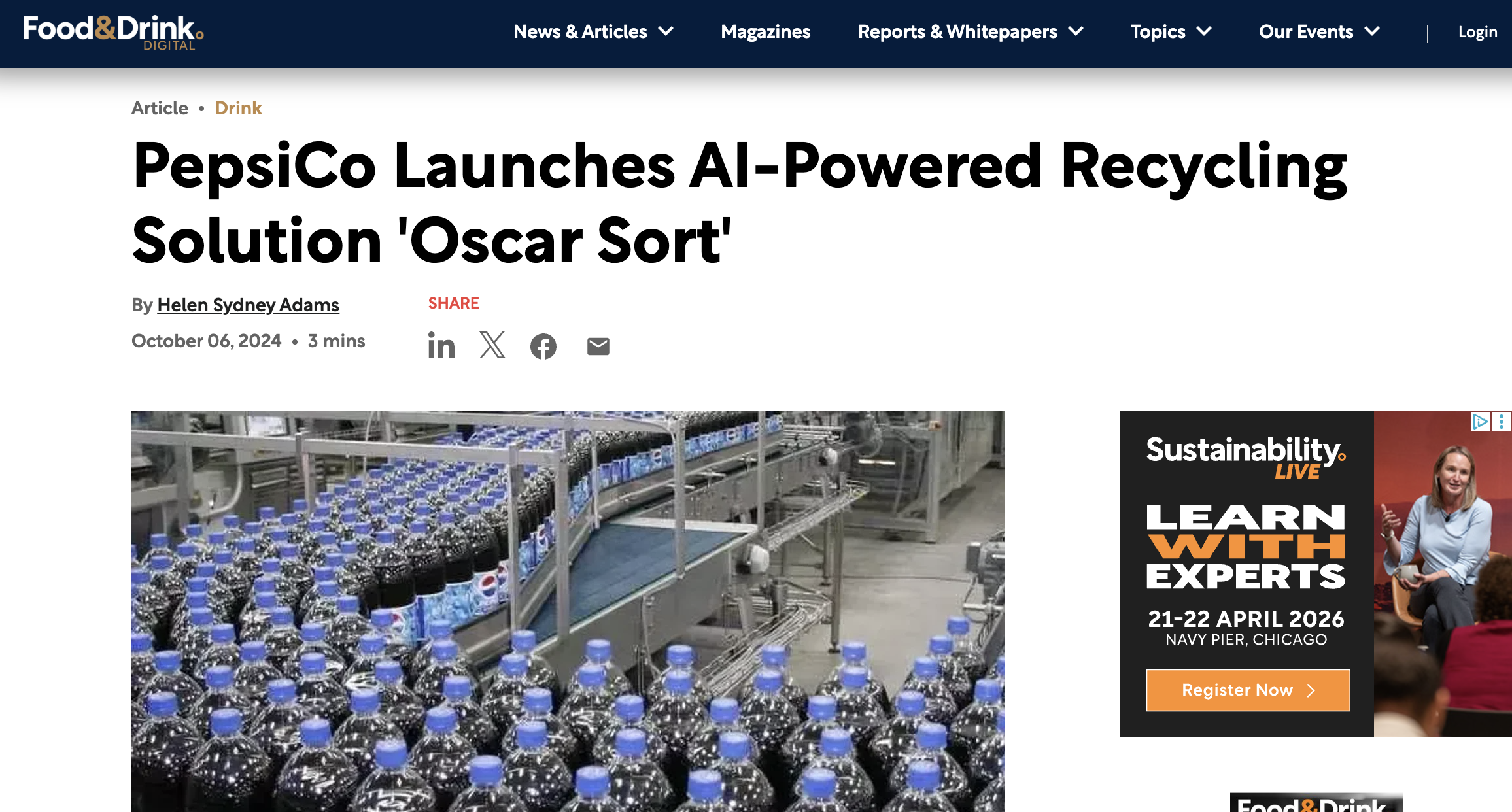1512x812 pixels.
Task: Click the date 'October 06, 2024'
Action: click(207, 341)
